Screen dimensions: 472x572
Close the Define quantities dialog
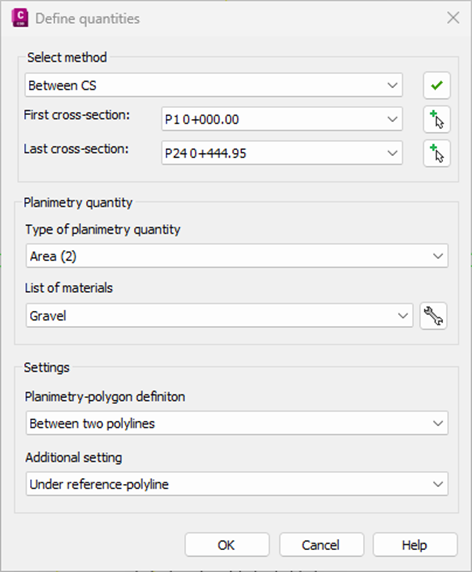(453, 18)
